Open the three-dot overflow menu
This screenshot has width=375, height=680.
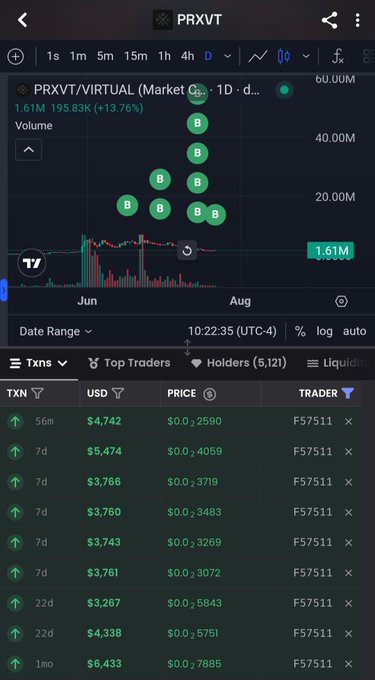coord(357,20)
